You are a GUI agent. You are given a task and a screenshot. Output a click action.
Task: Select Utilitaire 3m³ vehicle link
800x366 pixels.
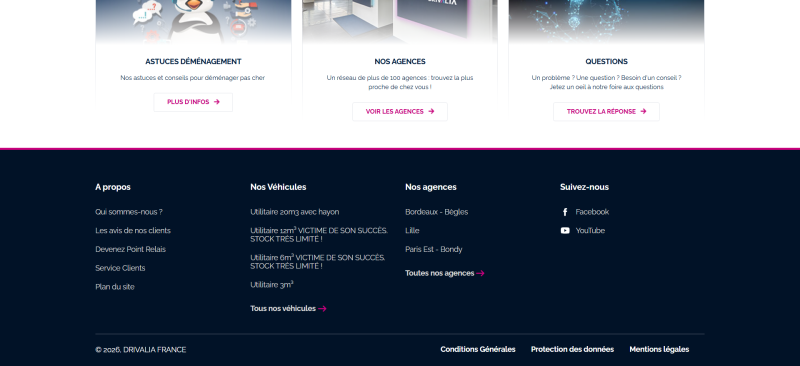coord(272,285)
